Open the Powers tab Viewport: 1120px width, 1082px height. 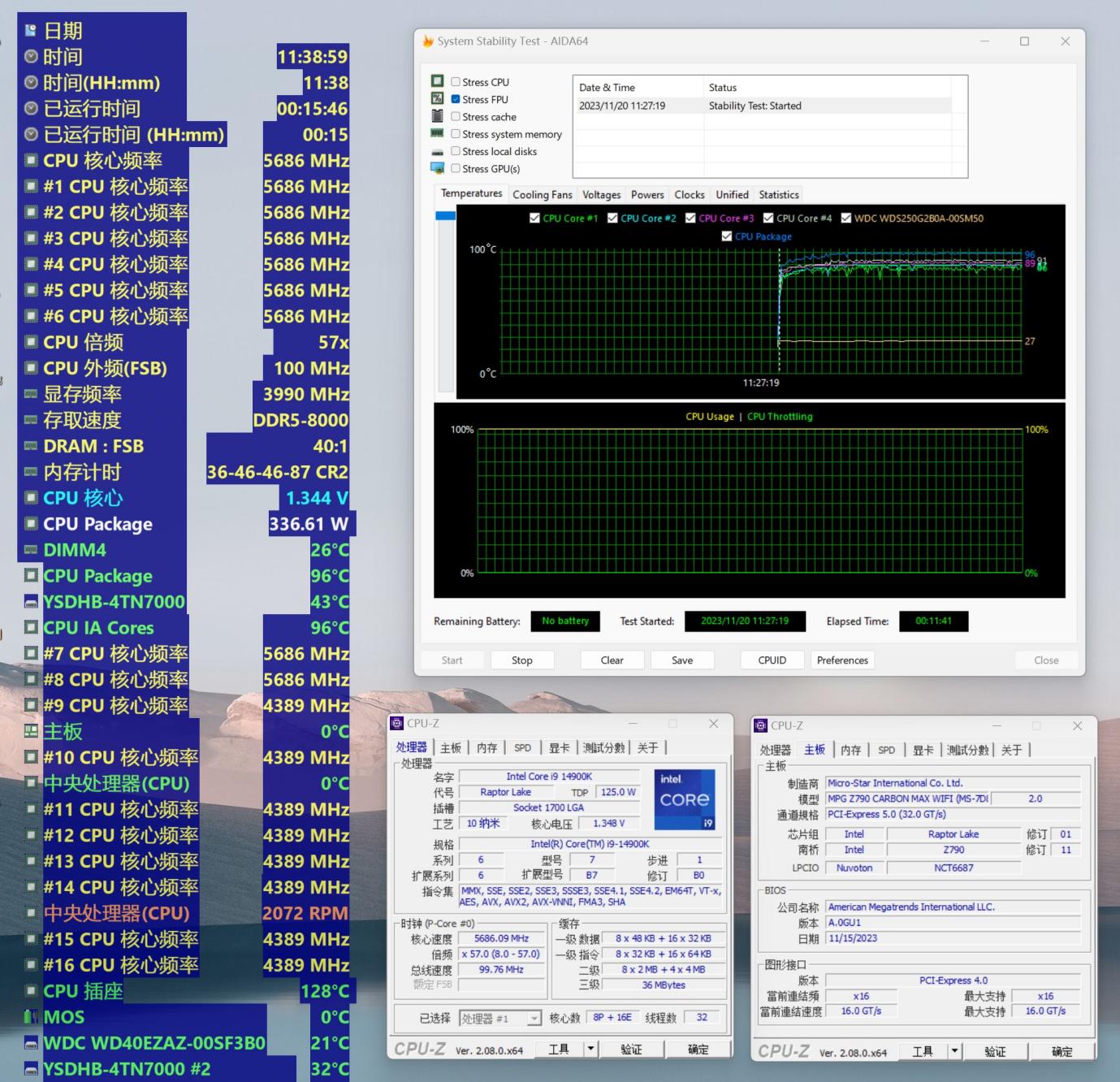(647, 195)
